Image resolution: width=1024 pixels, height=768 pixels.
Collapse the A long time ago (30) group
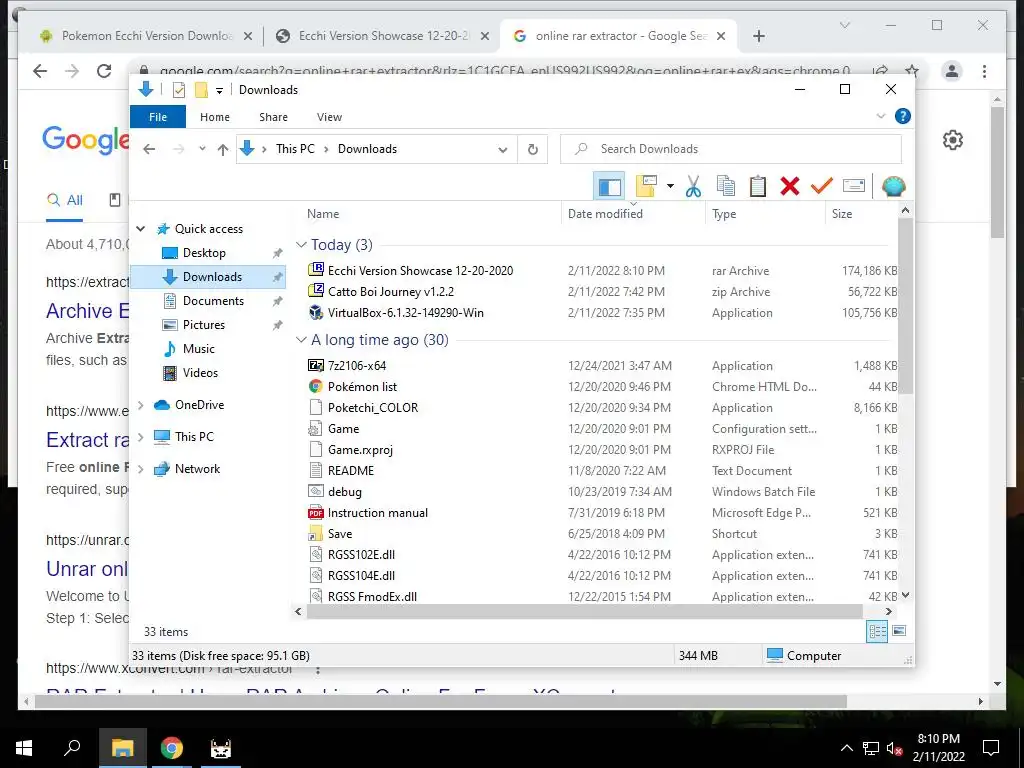pyautogui.click(x=301, y=340)
